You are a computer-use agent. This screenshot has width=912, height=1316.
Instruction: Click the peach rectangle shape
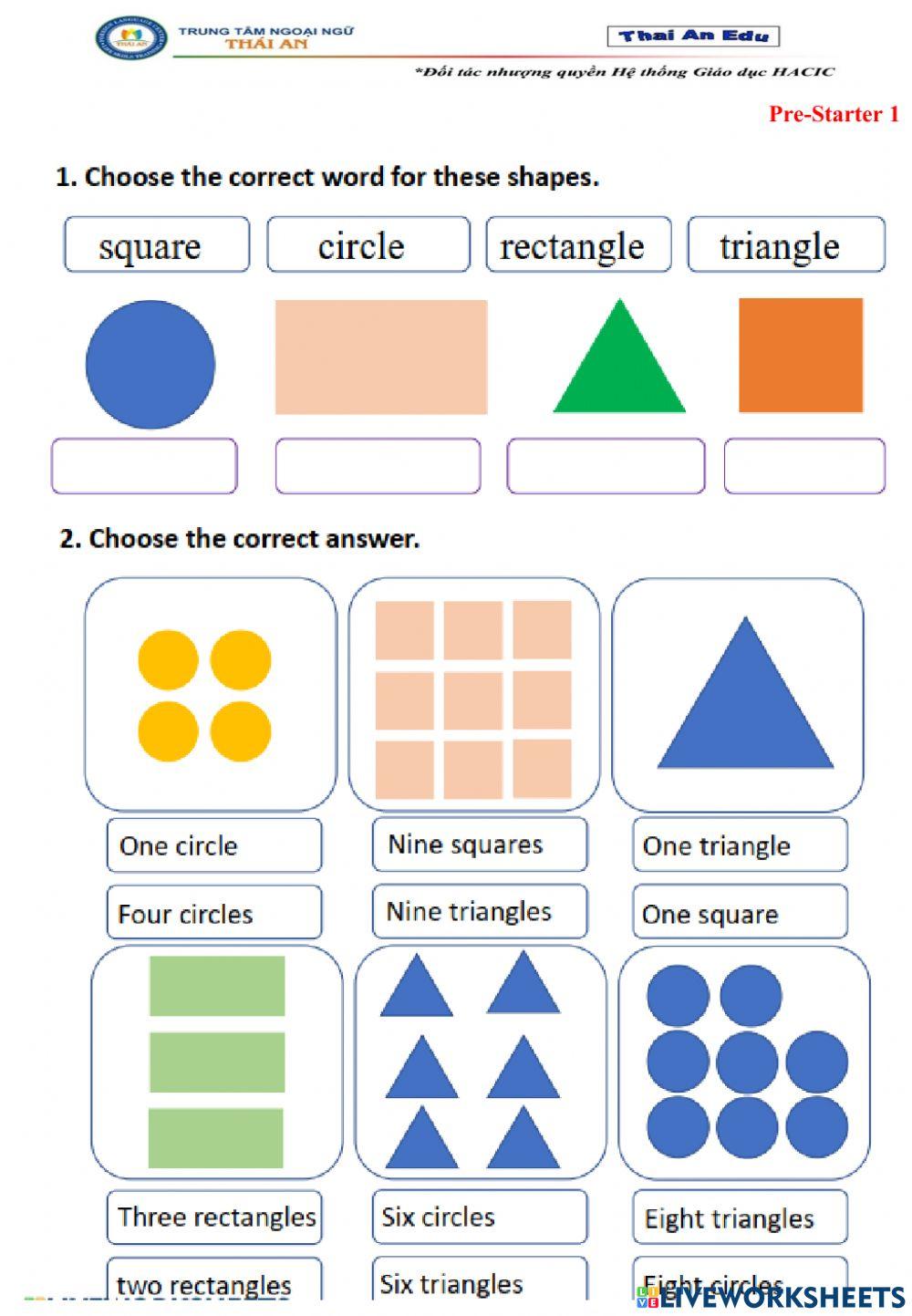[381, 357]
